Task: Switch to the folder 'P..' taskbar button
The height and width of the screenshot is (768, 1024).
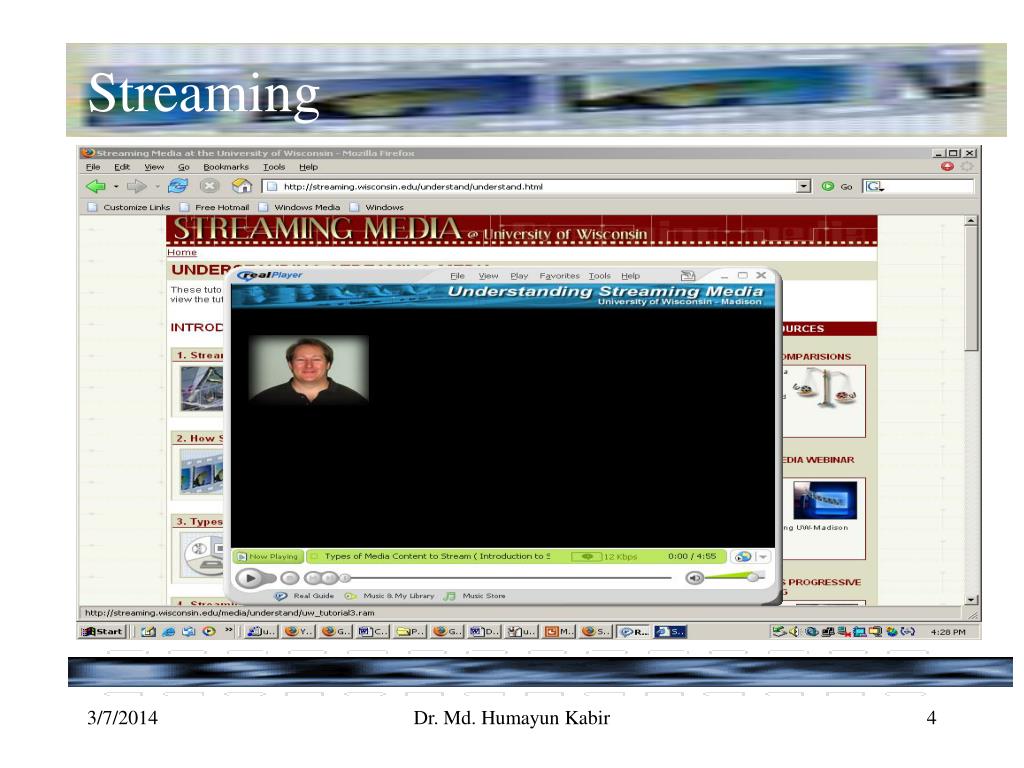Action: tap(410, 632)
